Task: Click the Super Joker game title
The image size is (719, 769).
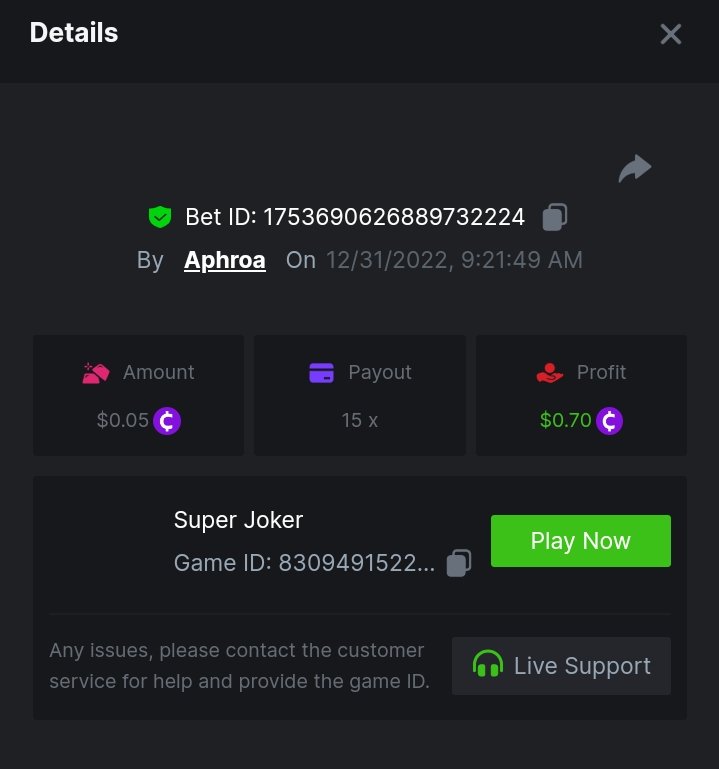Action: coord(238,520)
